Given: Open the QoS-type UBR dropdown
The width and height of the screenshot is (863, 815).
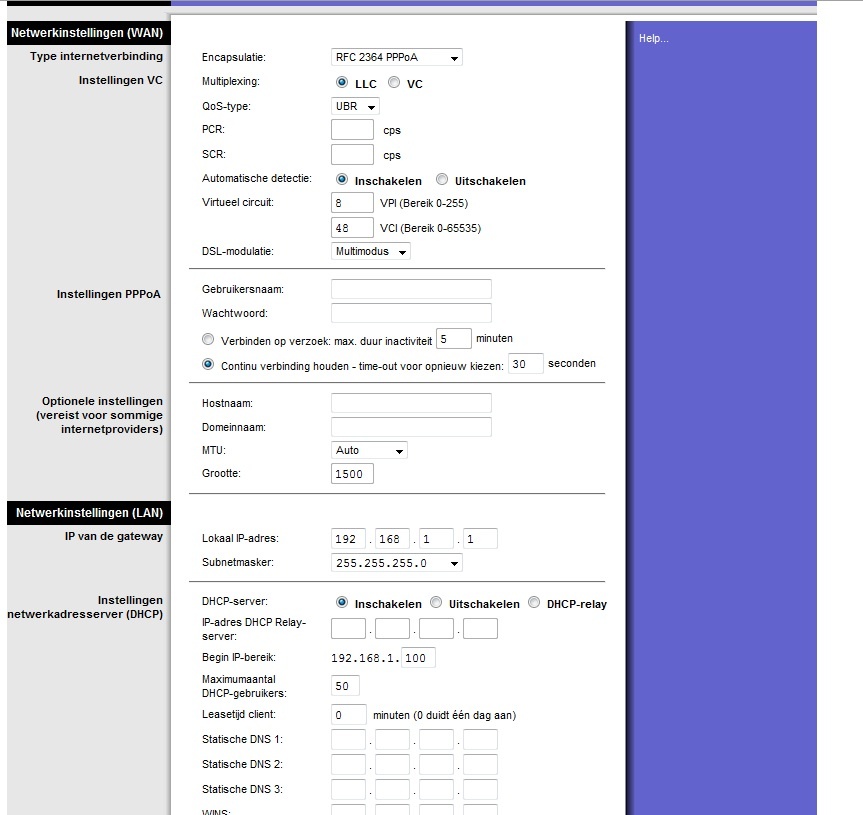Looking at the screenshot, I should pyautogui.click(x=355, y=106).
